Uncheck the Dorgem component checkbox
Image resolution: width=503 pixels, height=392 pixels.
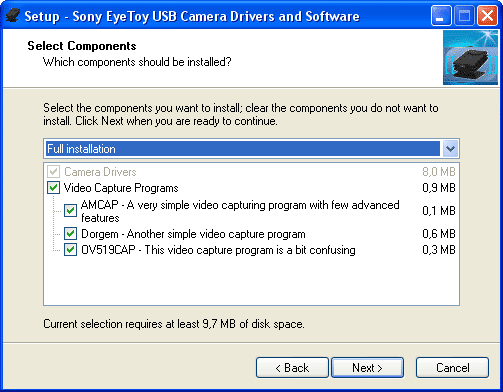(70, 234)
